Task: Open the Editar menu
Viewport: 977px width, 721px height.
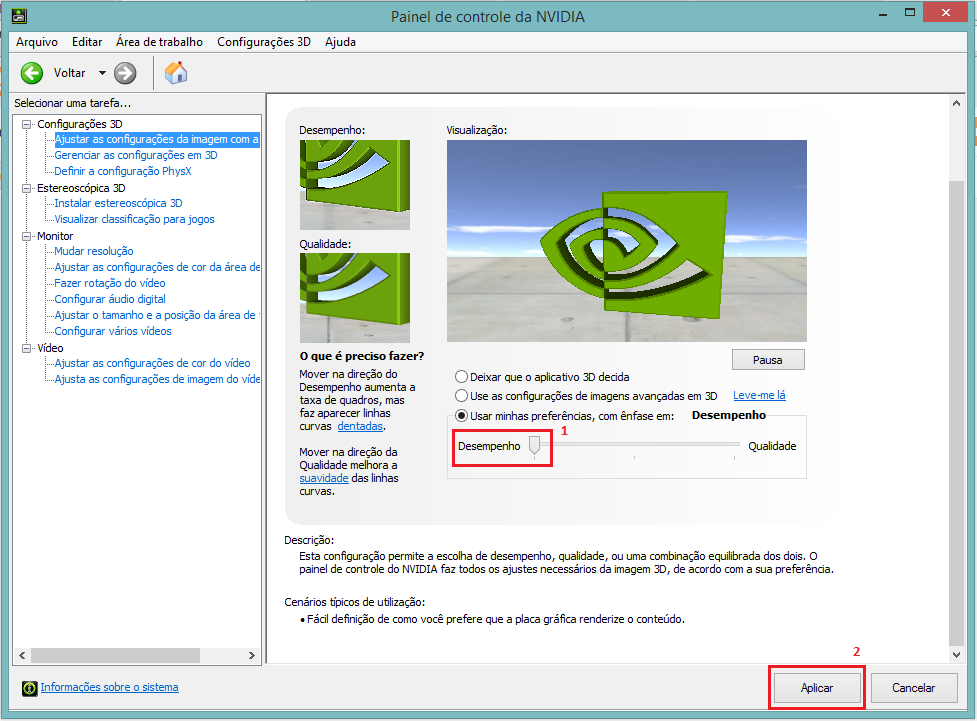Action: [x=87, y=42]
